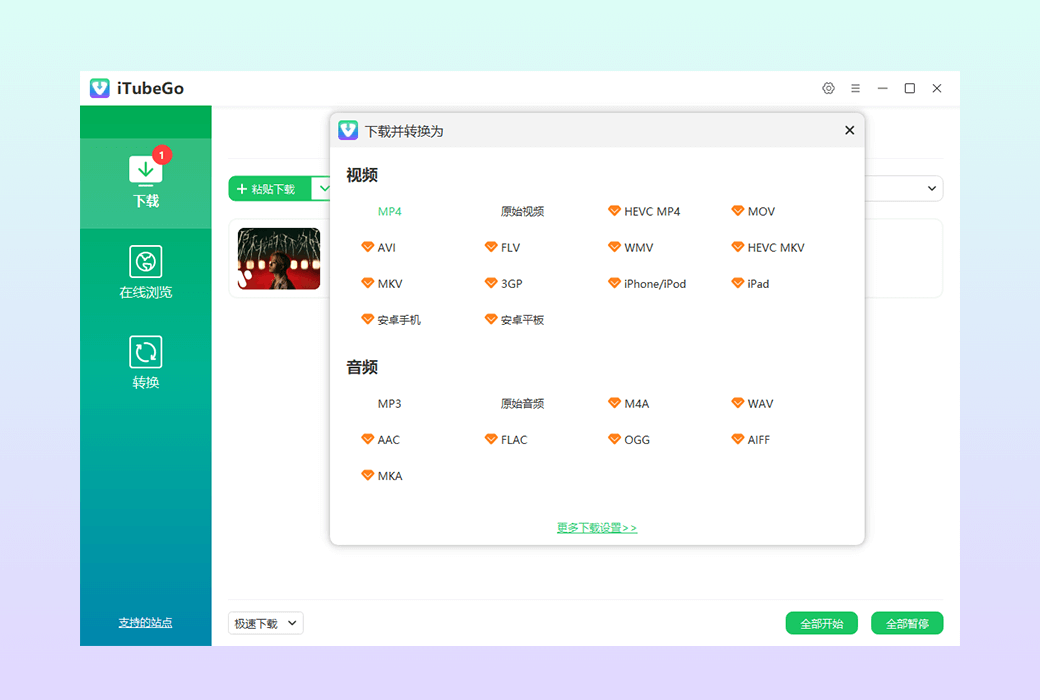The width and height of the screenshot is (1040, 700).
Task: Expand the dropdown at top right of list
Action: pos(931,188)
